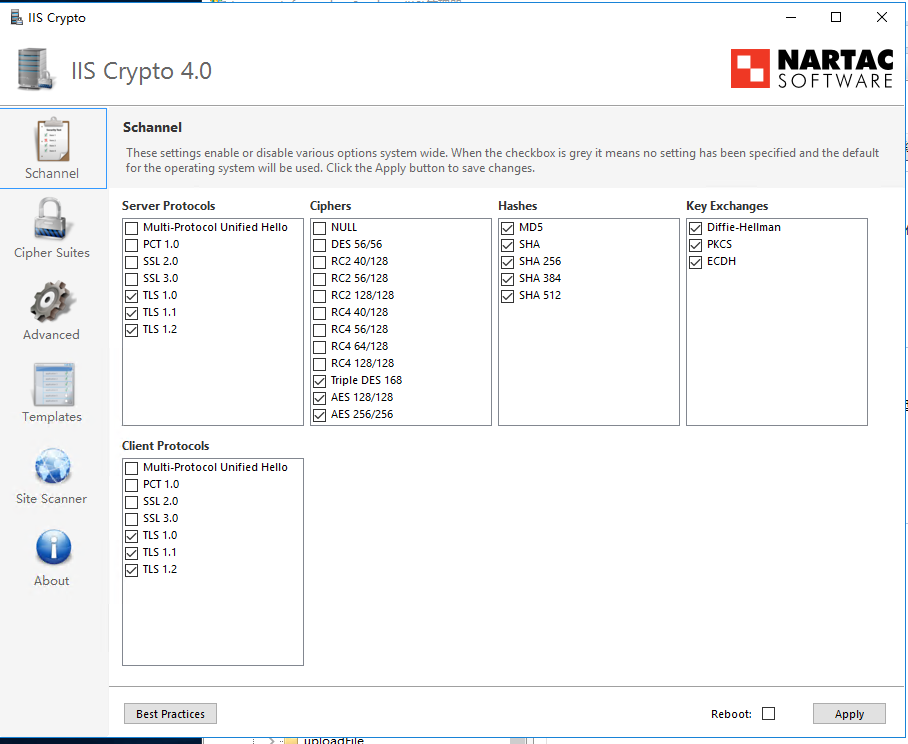The height and width of the screenshot is (744, 908).
Task: Toggle ECDH key exchange
Action: coord(695,262)
